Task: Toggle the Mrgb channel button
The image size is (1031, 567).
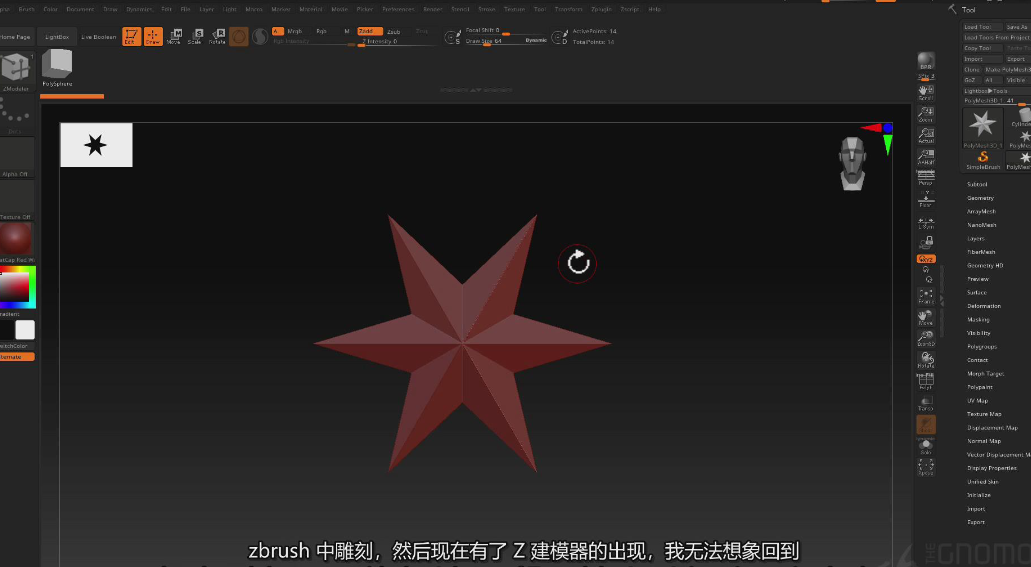Action: (294, 31)
